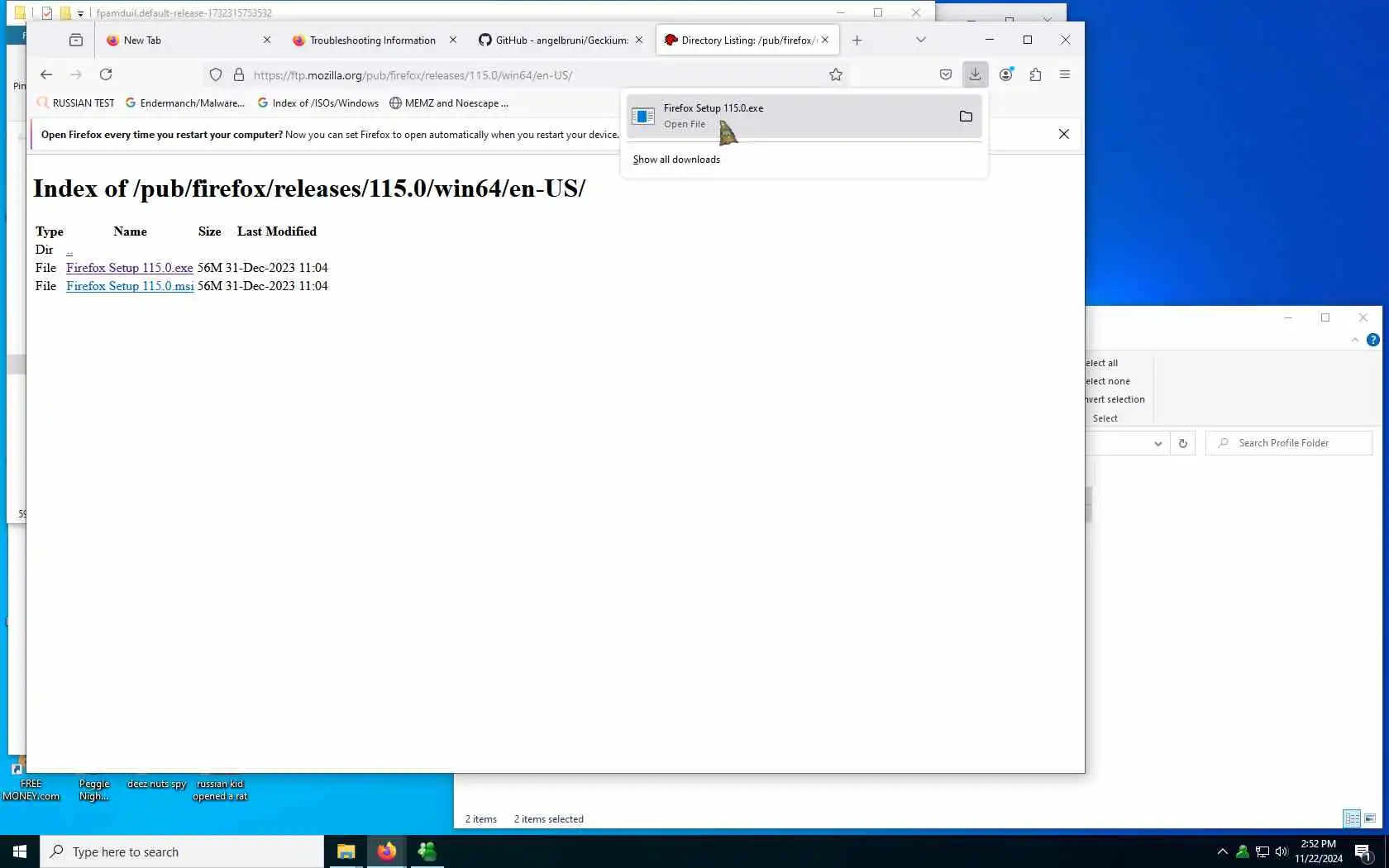Show hidden system tray icons
Image resolution: width=1389 pixels, height=868 pixels.
click(1222, 851)
